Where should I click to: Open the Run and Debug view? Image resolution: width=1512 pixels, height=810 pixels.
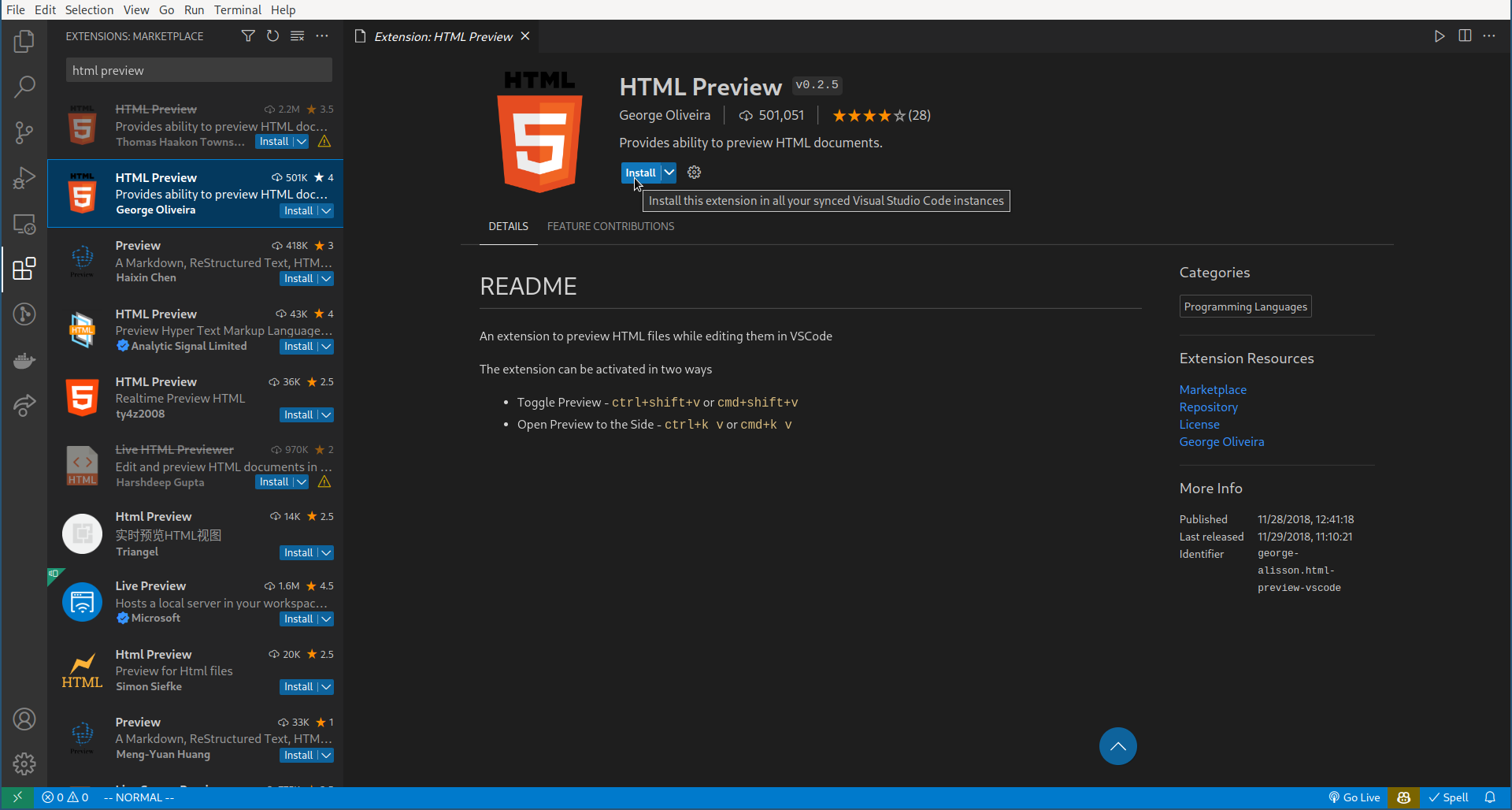click(24, 177)
